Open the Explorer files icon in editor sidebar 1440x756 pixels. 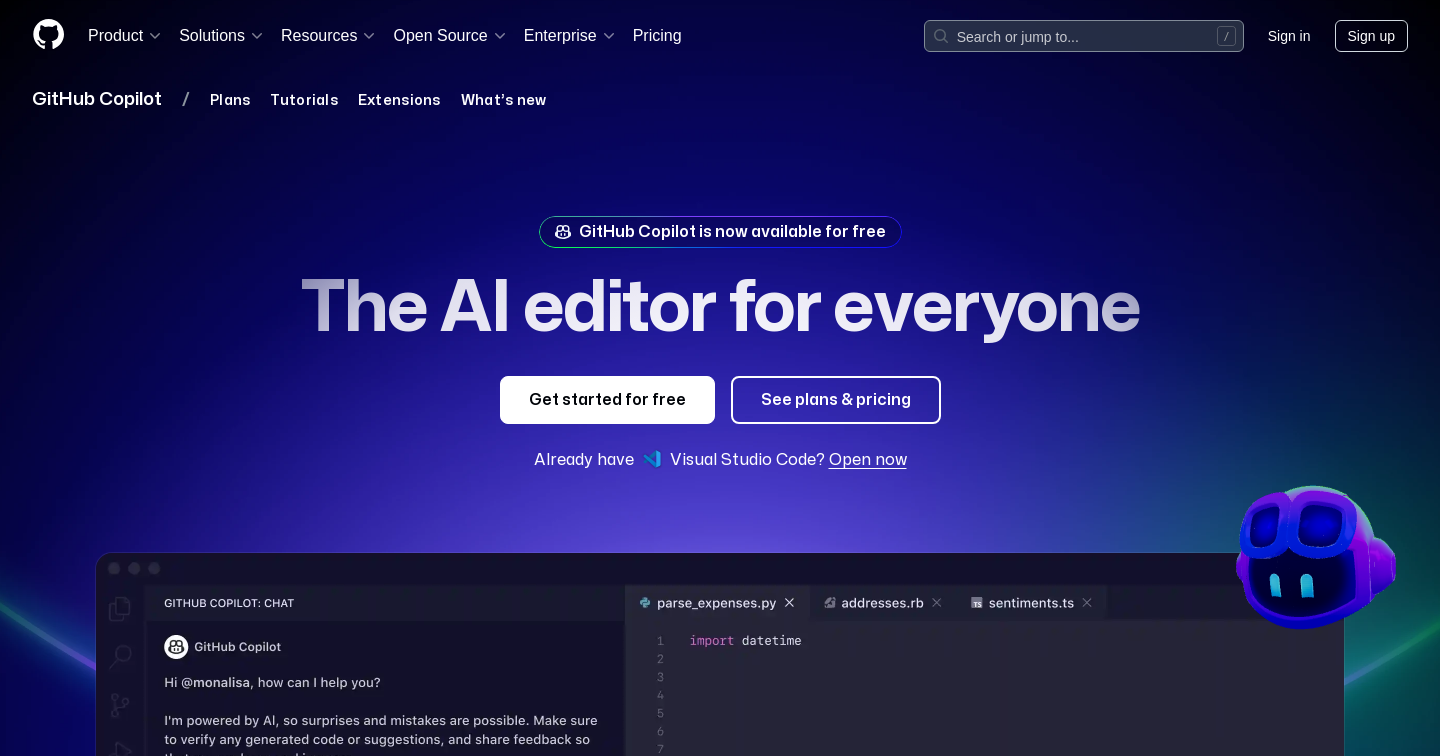click(120, 608)
